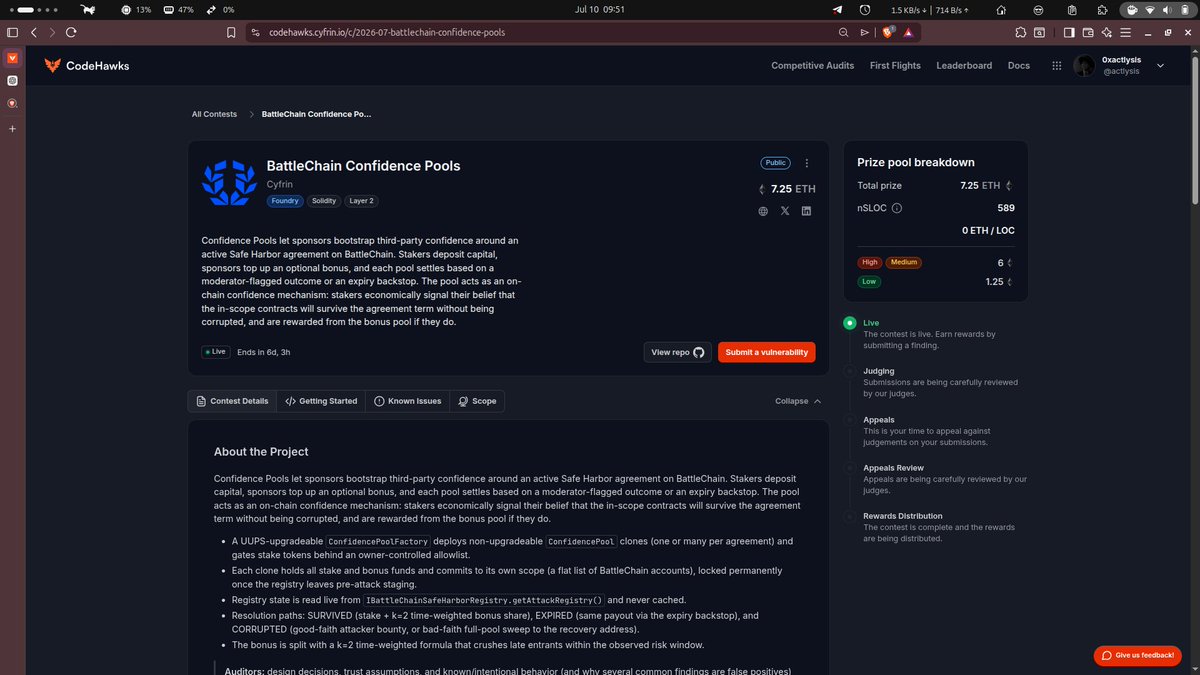
Task: Open First Flights nav link
Action: (x=895, y=65)
